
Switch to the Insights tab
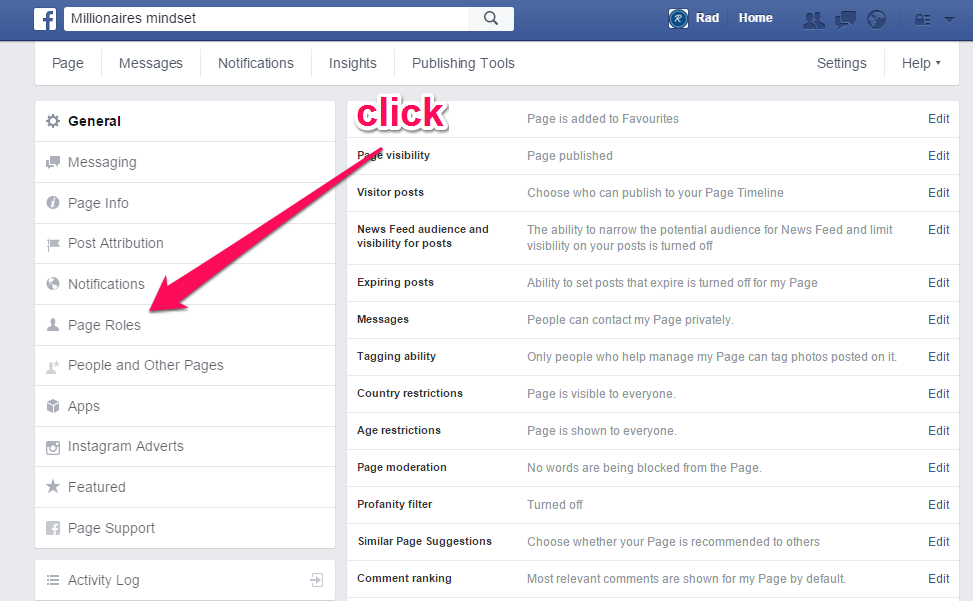352,63
